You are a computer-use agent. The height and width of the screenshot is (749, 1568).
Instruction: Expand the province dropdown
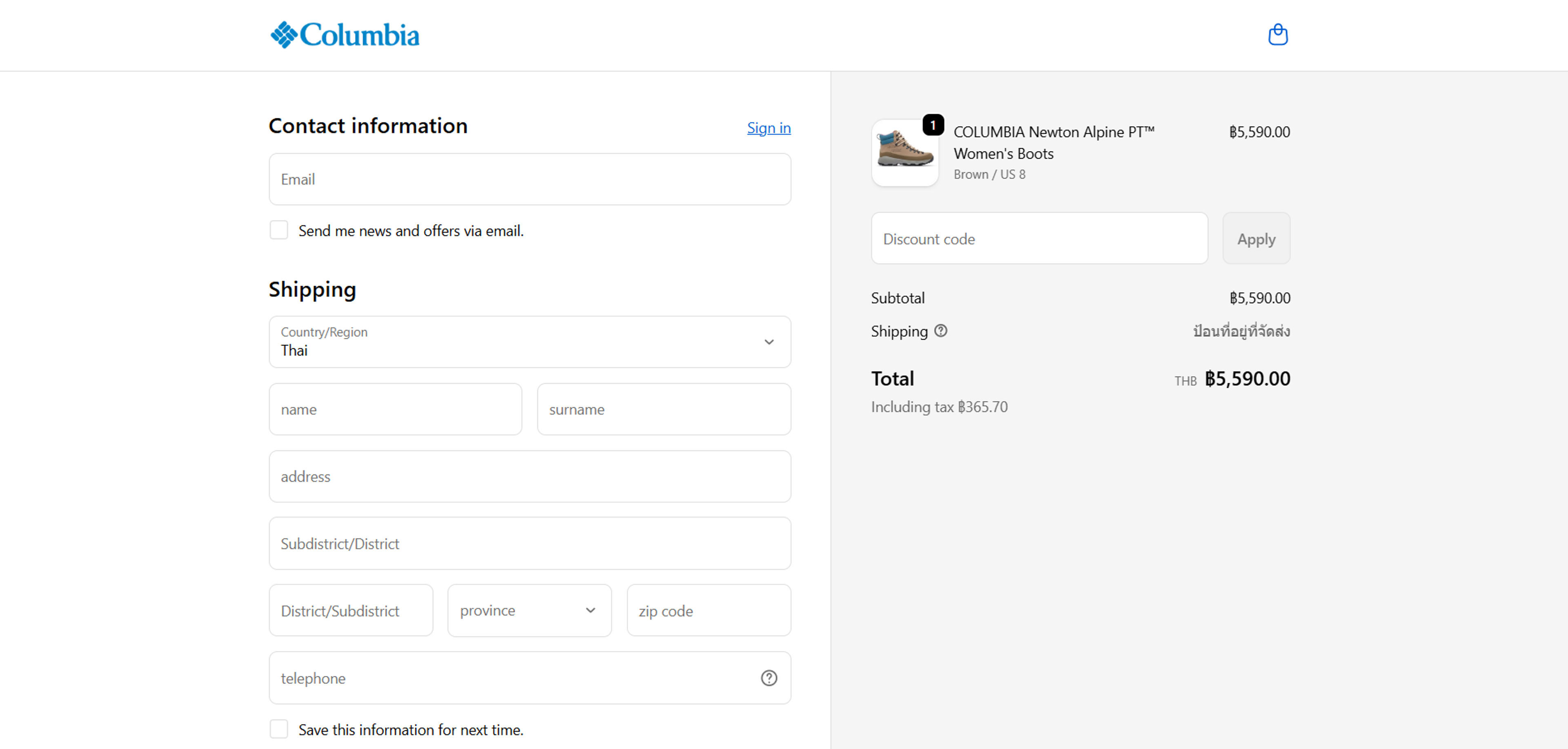pos(529,610)
